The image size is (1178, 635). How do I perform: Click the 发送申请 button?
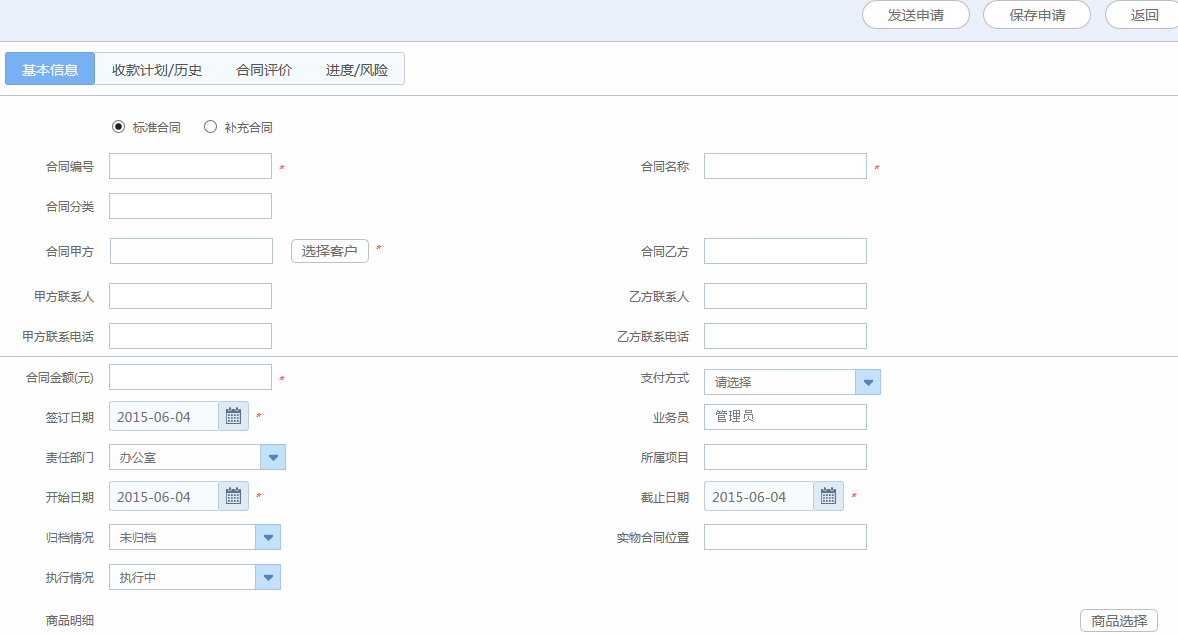pos(915,15)
